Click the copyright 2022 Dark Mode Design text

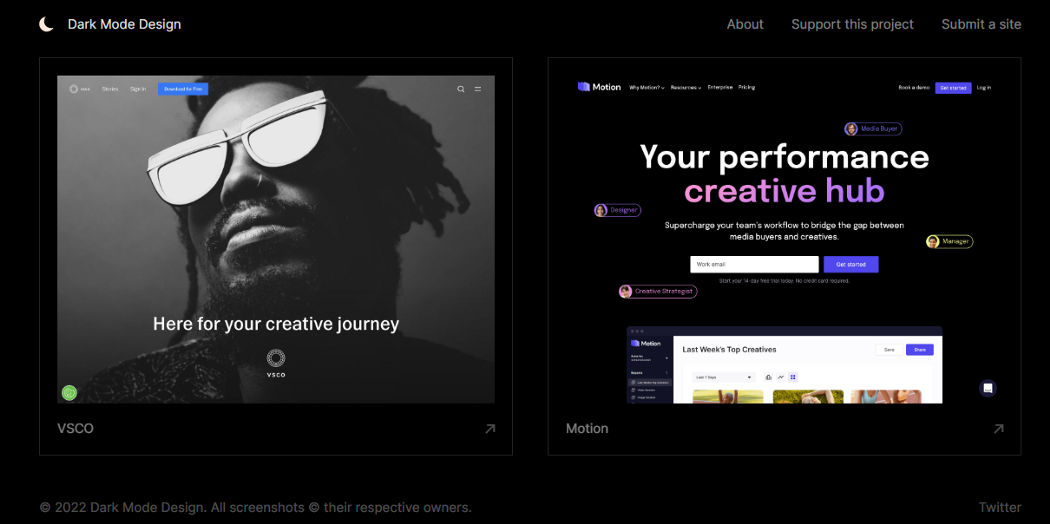[255, 507]
